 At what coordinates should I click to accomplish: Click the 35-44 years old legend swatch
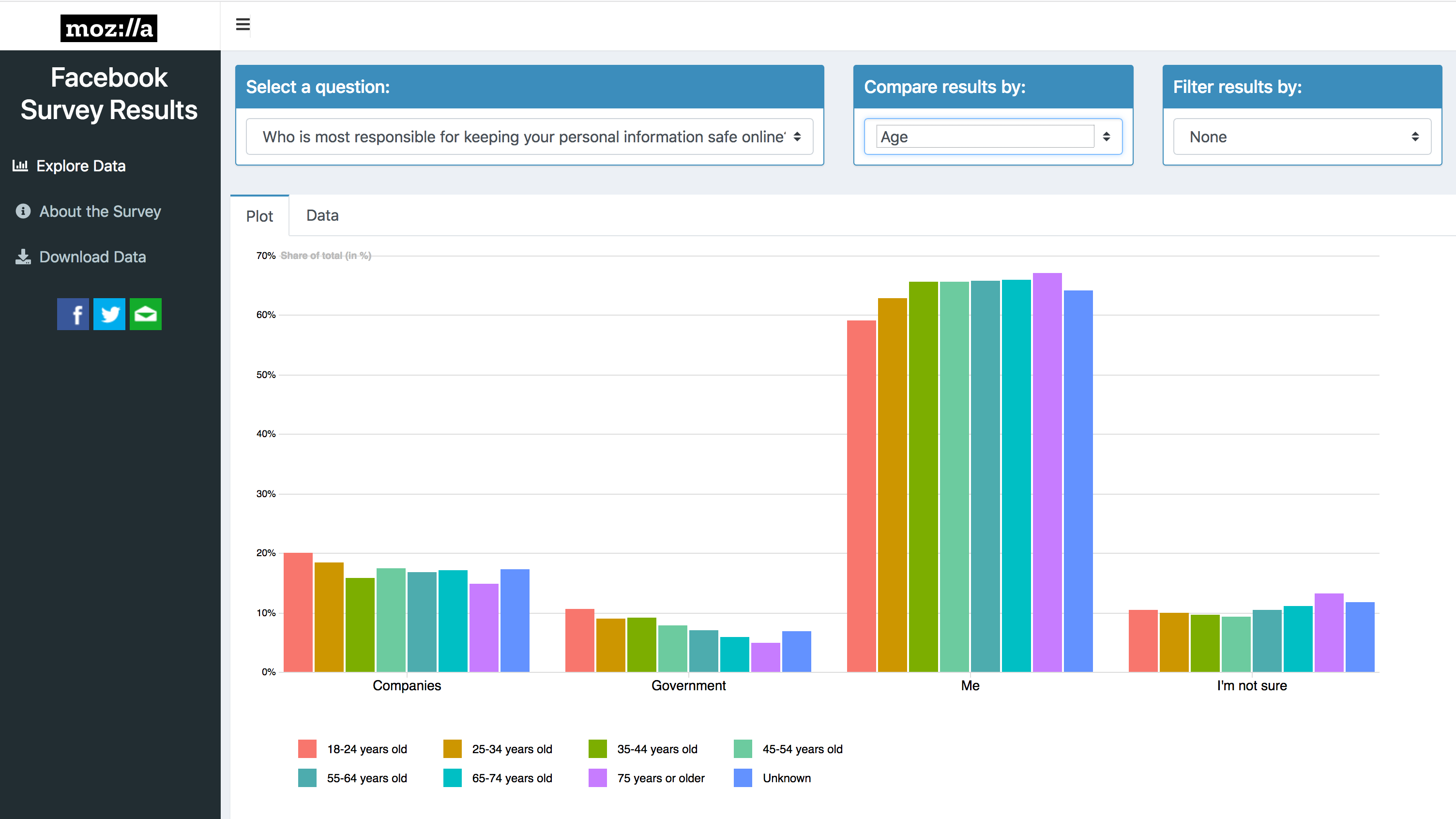(x=597, y=749)
